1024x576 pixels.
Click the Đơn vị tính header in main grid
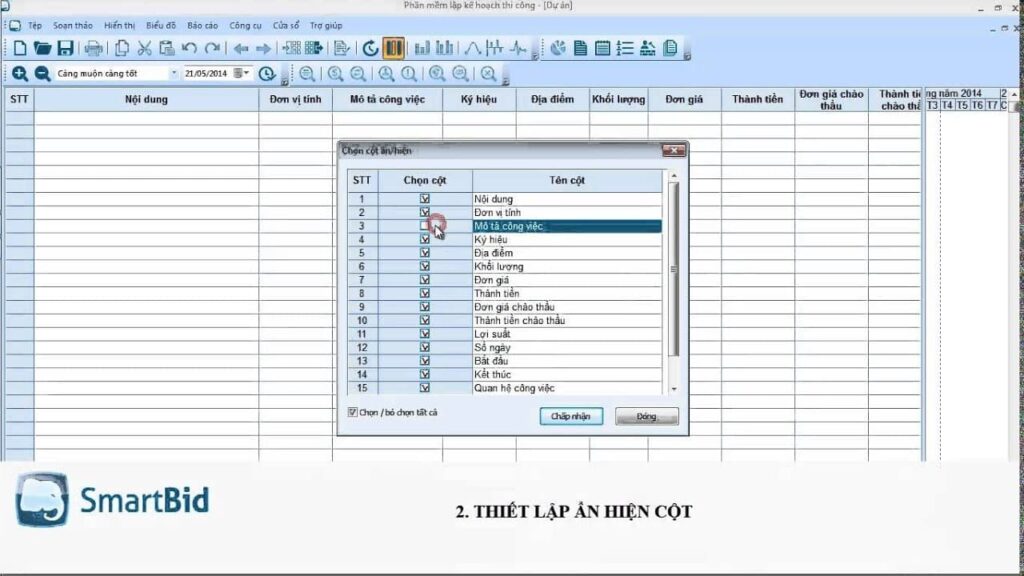pyautogui.click(x=296, y=99)
